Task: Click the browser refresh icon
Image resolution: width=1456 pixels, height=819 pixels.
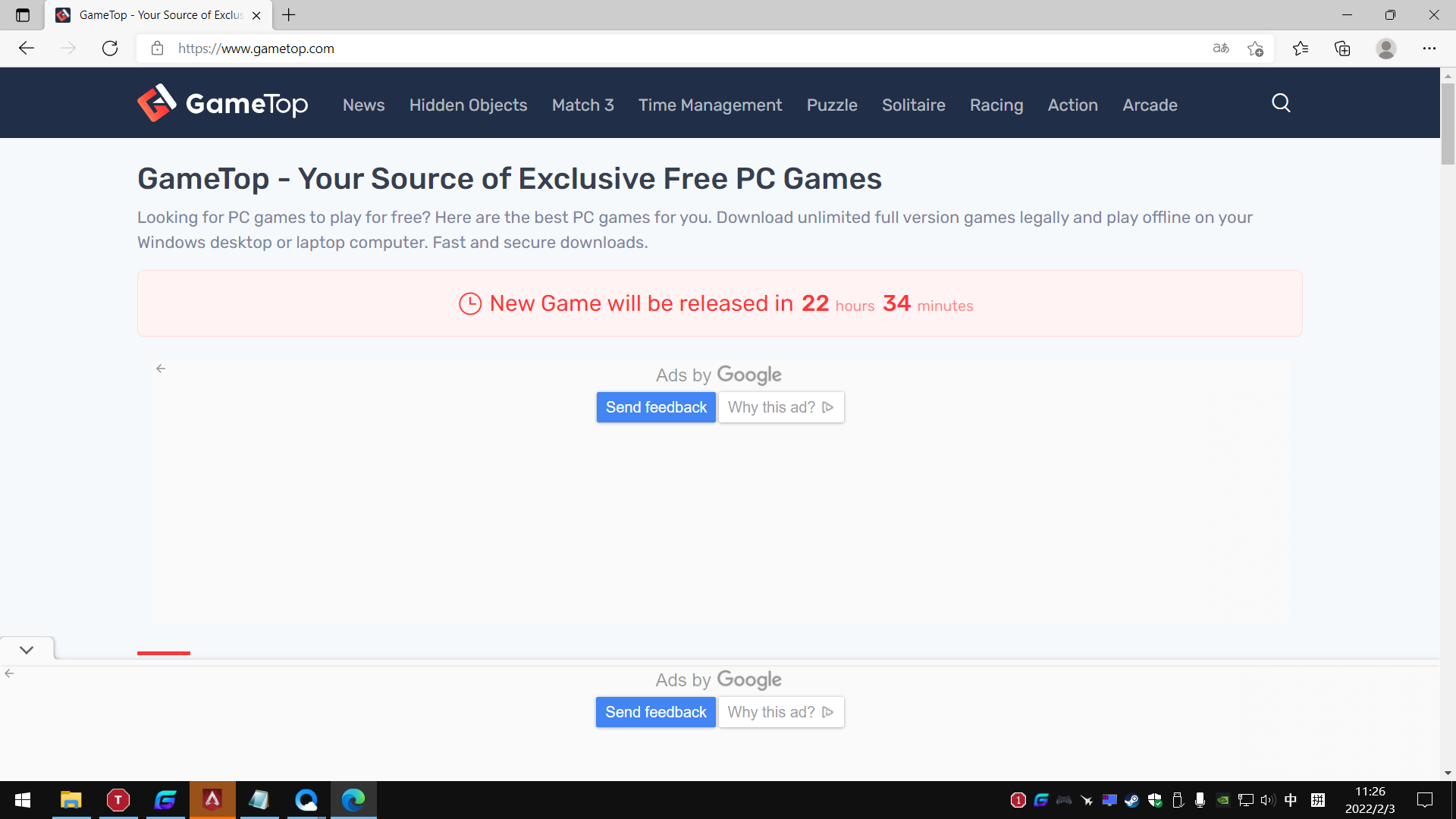Action: (110, 49)
